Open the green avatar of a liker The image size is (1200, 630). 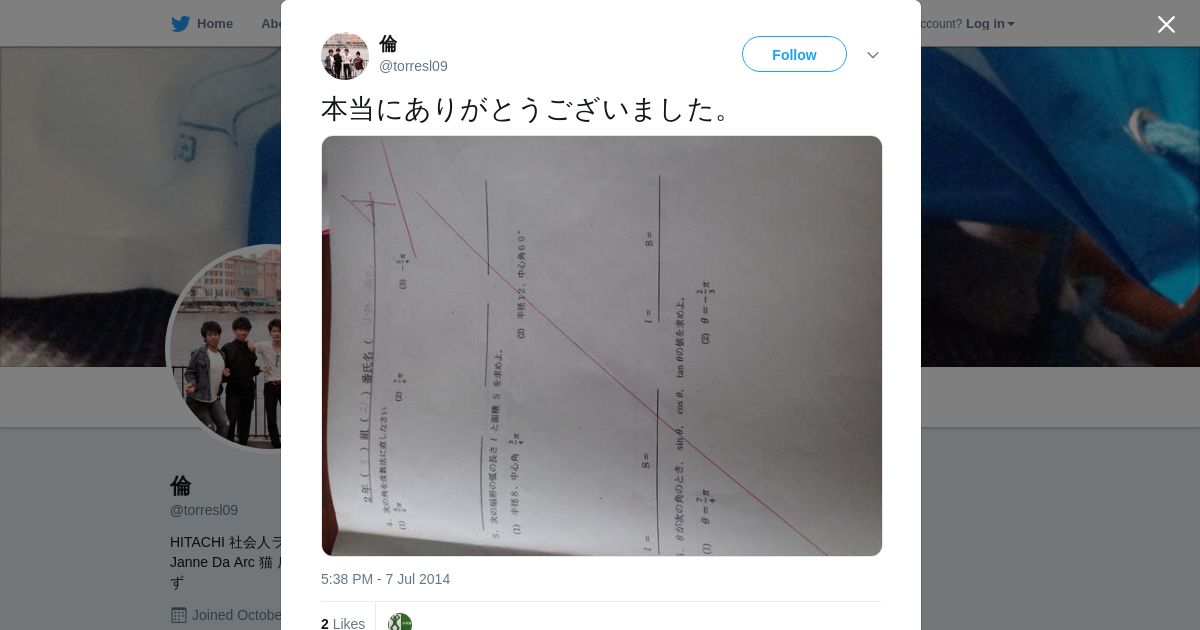point(400,622)
